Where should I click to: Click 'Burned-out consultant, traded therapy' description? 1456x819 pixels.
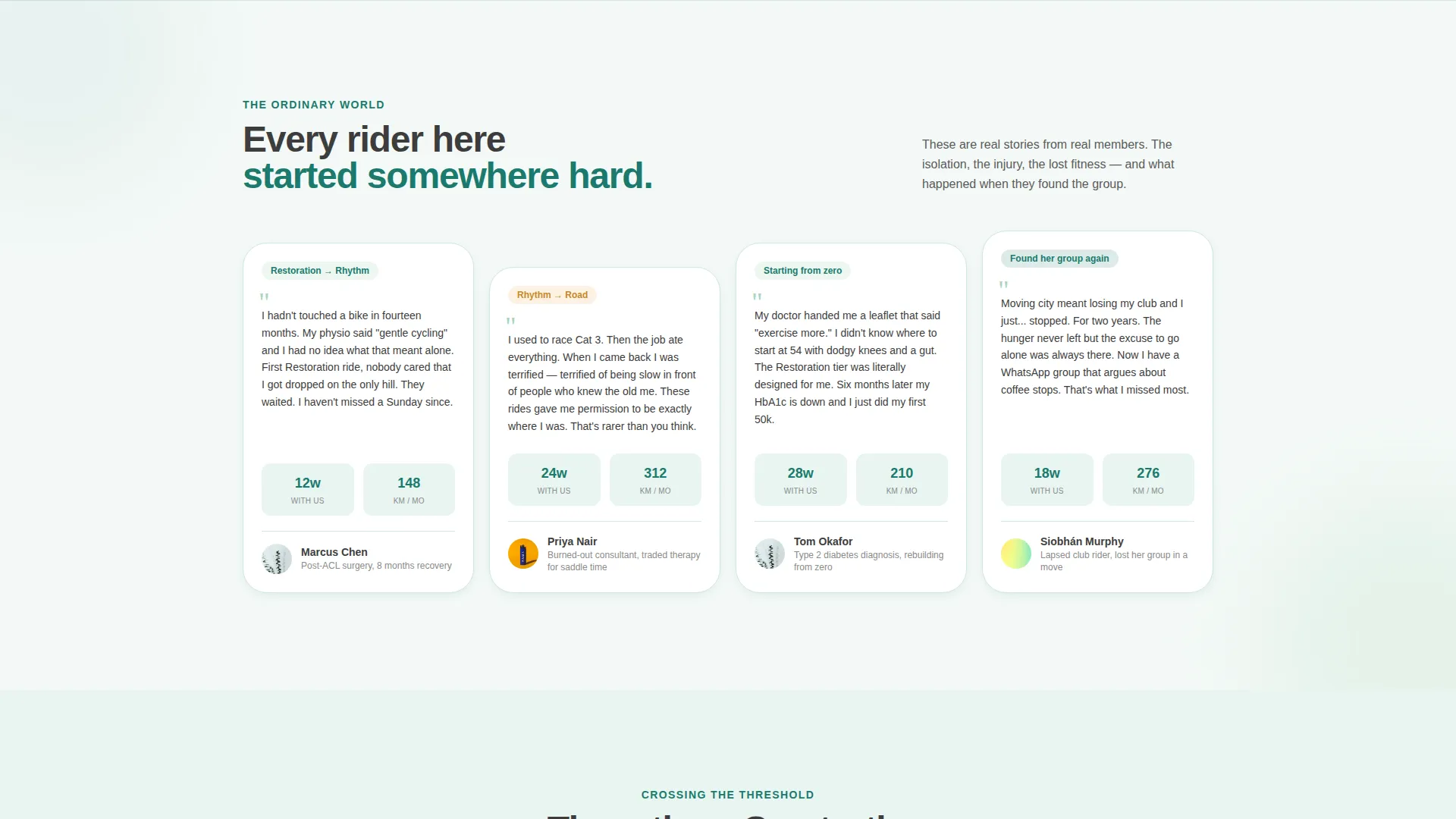(624, 561)
